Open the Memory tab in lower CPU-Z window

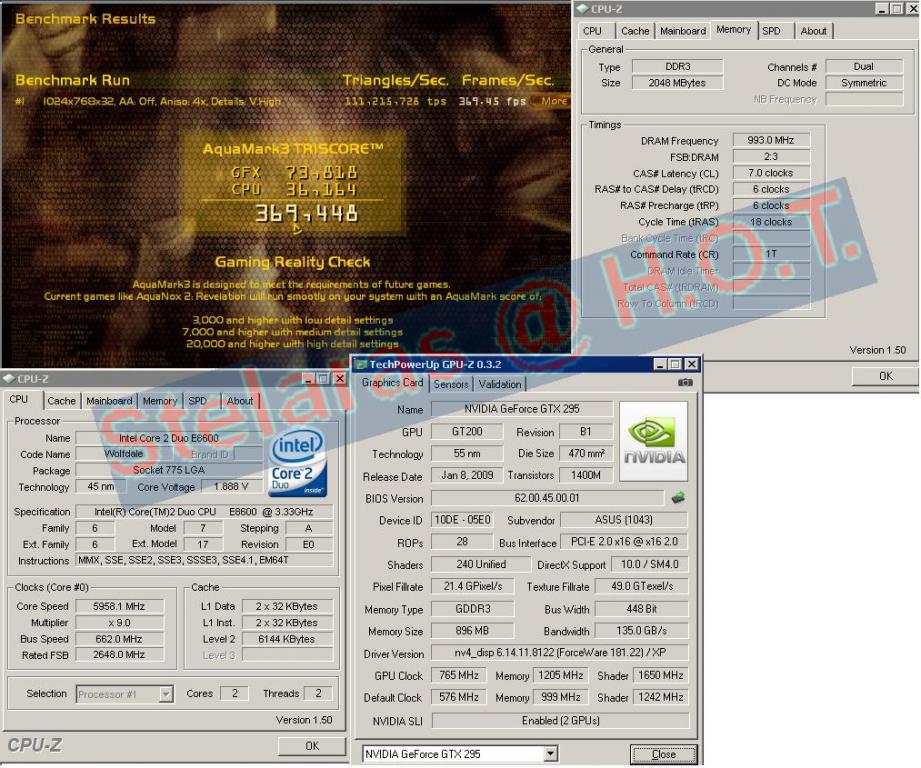159,400
